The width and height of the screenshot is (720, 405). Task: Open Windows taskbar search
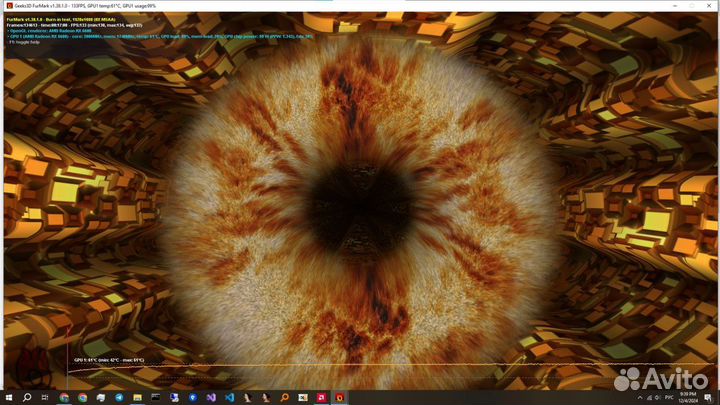[27, 397]
